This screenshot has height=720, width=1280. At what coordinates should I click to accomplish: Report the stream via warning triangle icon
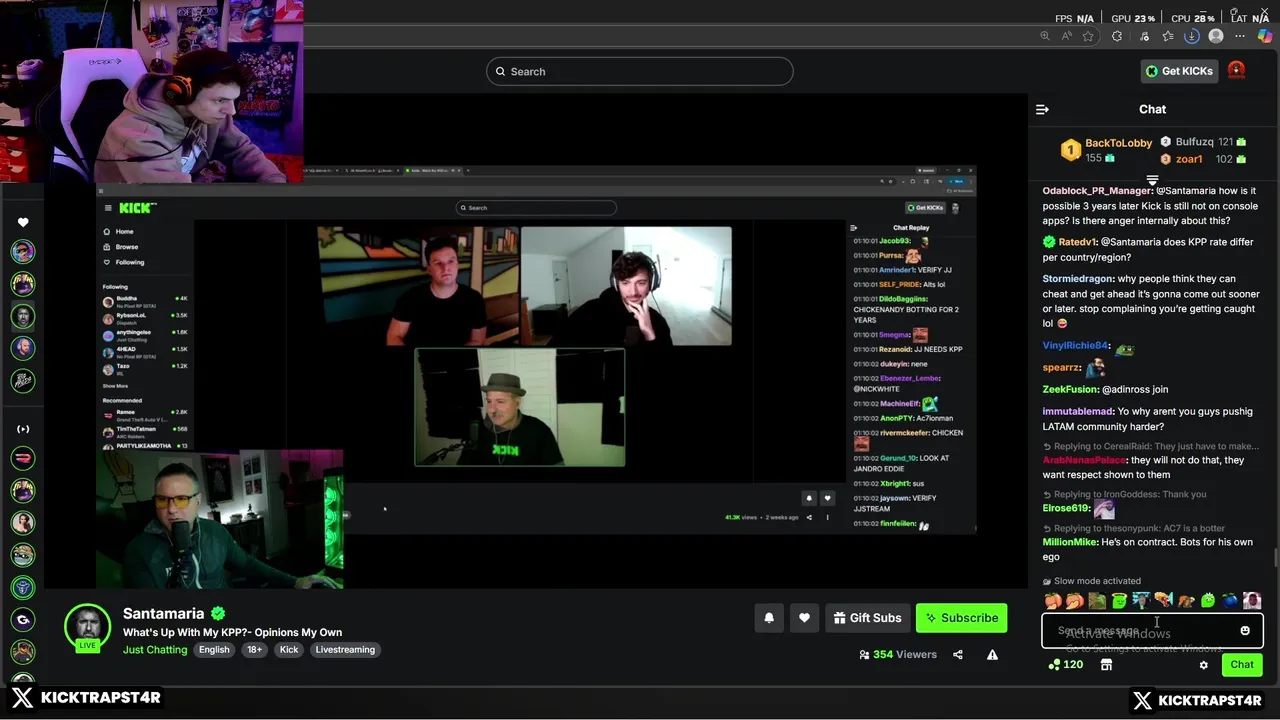(x=992, y=655)
